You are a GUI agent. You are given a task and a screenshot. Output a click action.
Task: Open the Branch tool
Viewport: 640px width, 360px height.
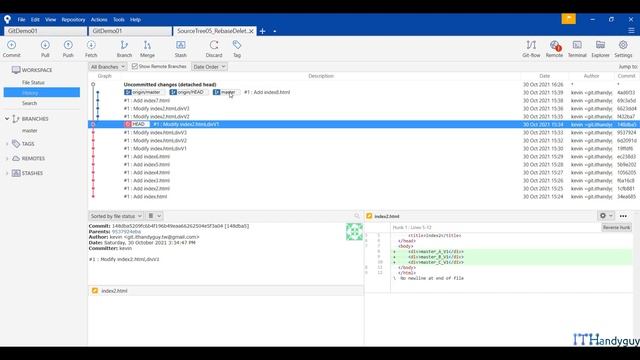[x=124, y=49]
